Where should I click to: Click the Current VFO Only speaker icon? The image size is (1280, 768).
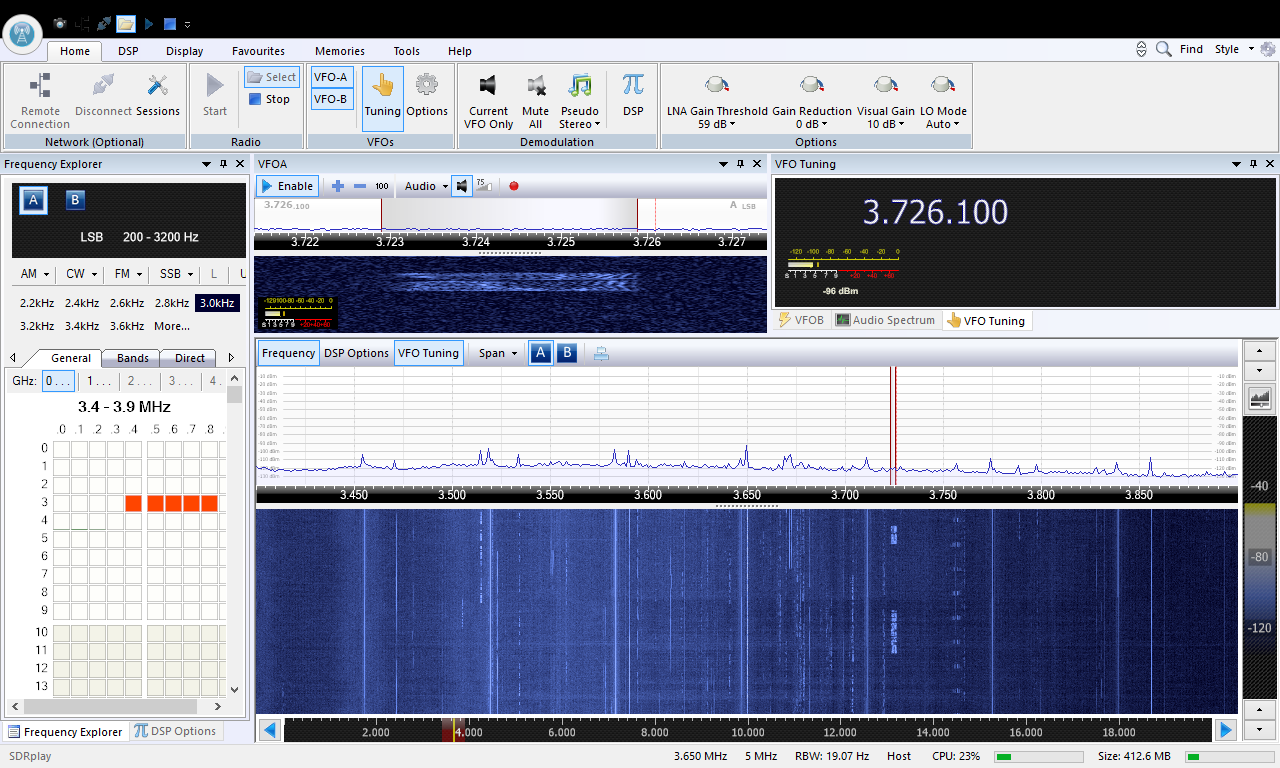click(488, 101)
